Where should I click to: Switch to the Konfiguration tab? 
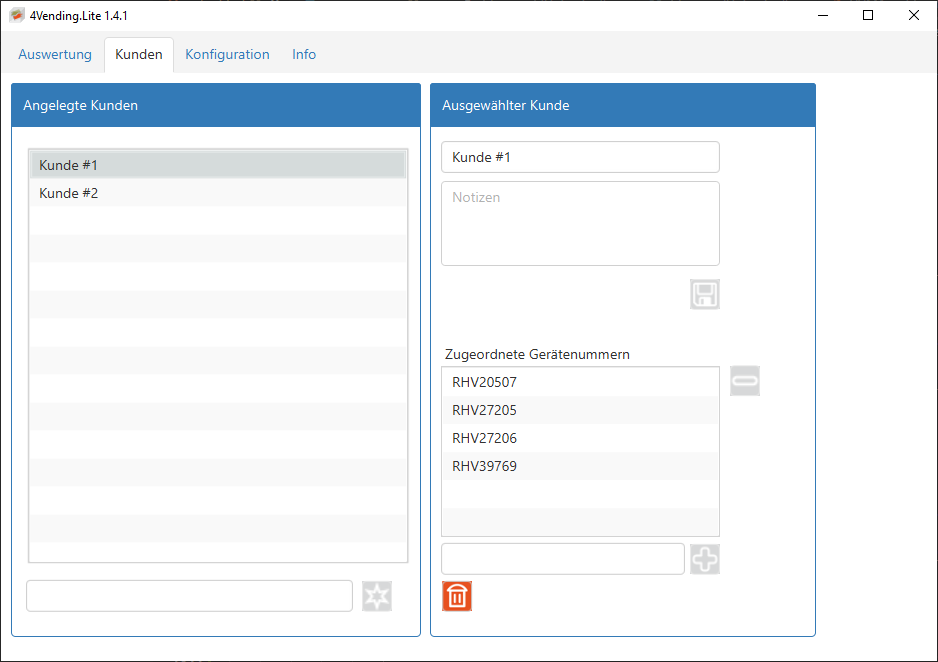point(227,54)
